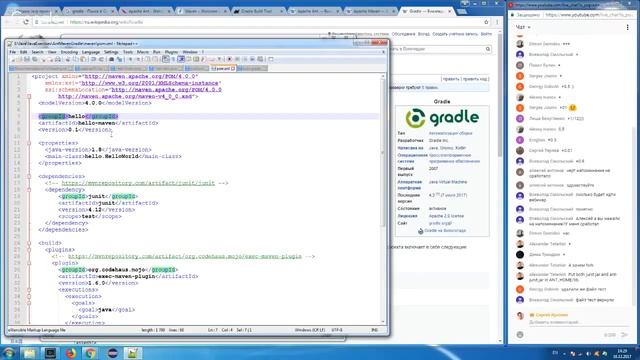Screen dimensions: 640x360
Task: Click the UTF-8 encoding status bar field
Action: 337,330
